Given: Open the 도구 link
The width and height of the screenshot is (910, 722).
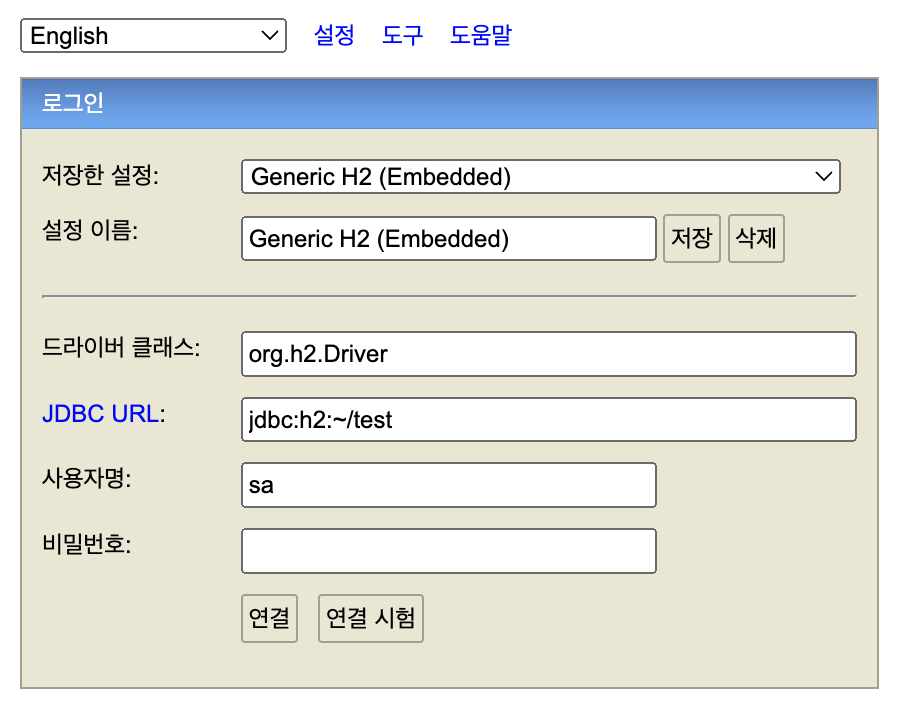Looking at the screenshot, I should pyautogui.click(x=402, y=35).
